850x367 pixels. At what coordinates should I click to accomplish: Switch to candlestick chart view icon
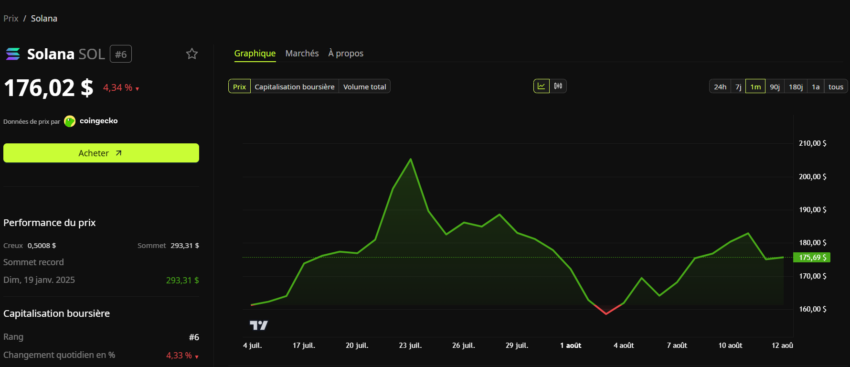coord(558,86)
